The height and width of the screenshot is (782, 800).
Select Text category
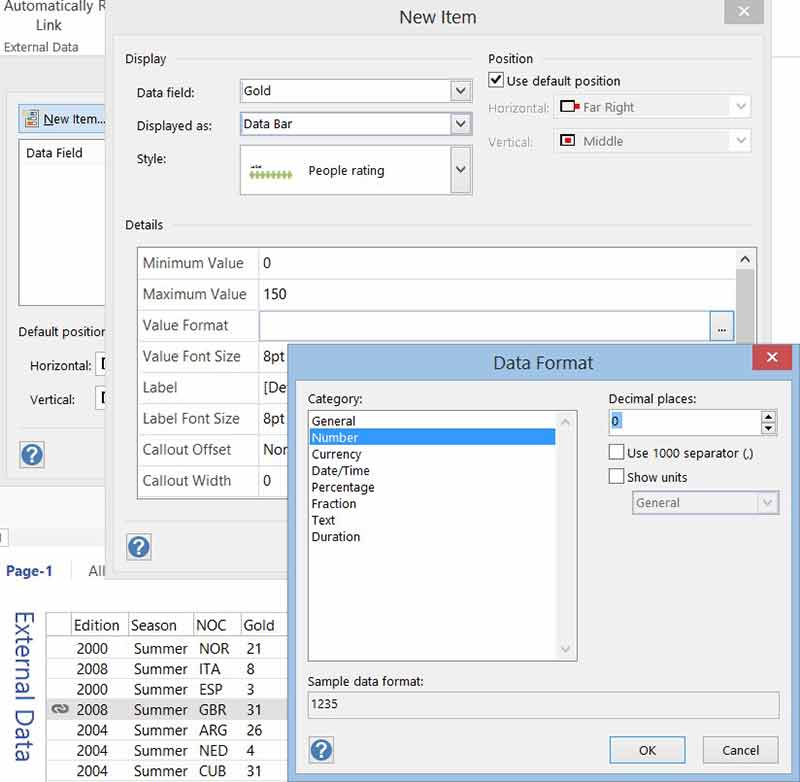432,520
